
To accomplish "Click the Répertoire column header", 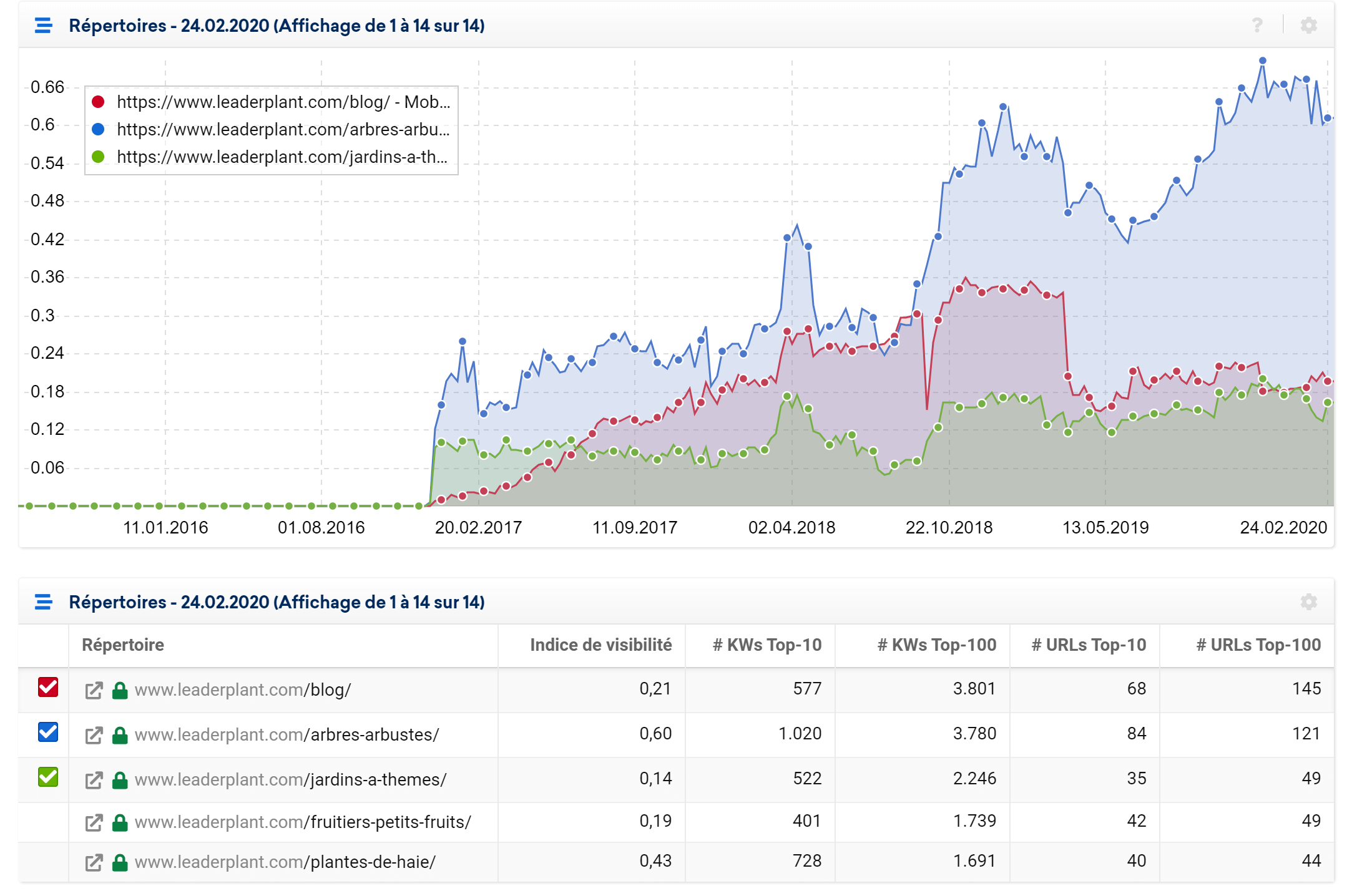I will 123,645.
